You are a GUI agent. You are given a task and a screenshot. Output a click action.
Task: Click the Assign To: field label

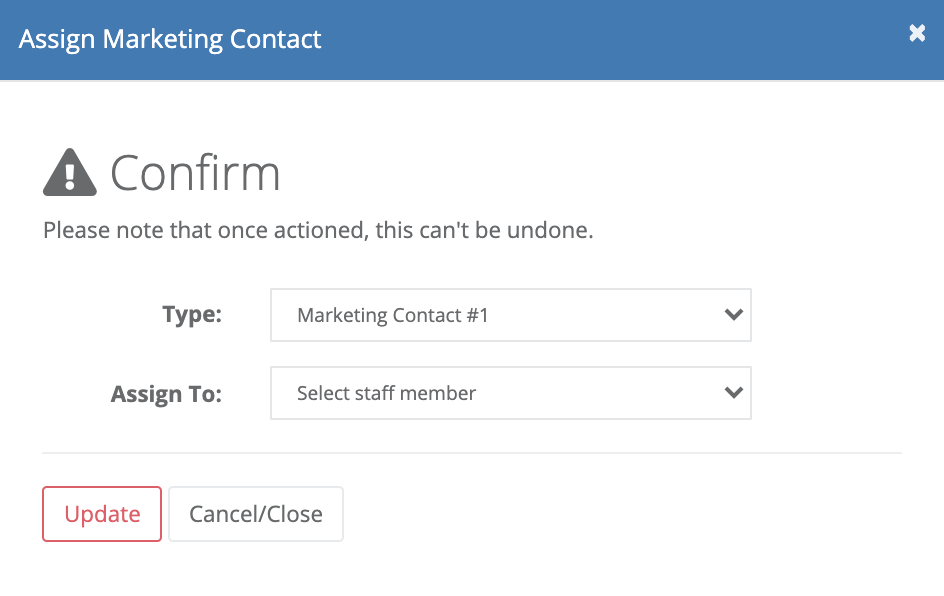[166, 394]
